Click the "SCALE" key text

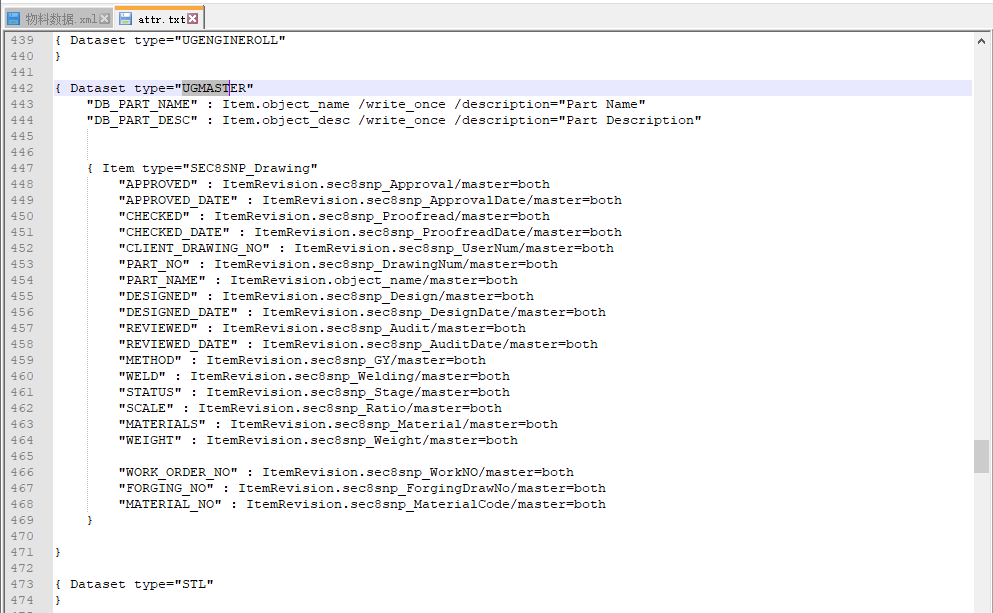point(146,408)
